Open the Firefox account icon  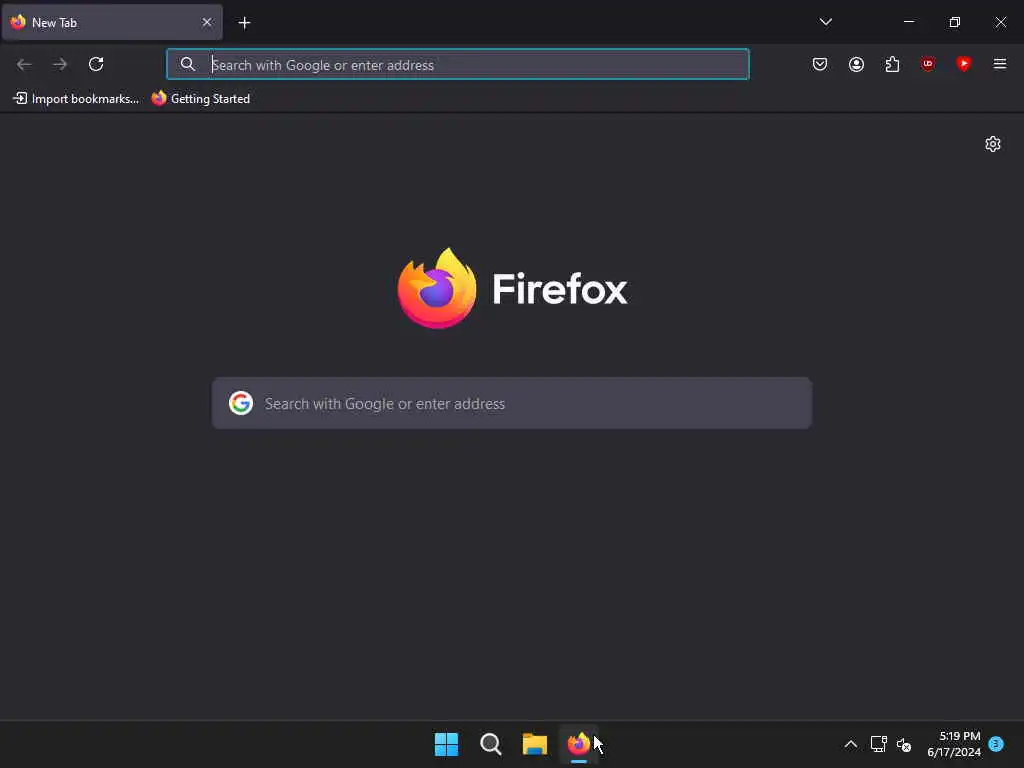click(856, 64)
